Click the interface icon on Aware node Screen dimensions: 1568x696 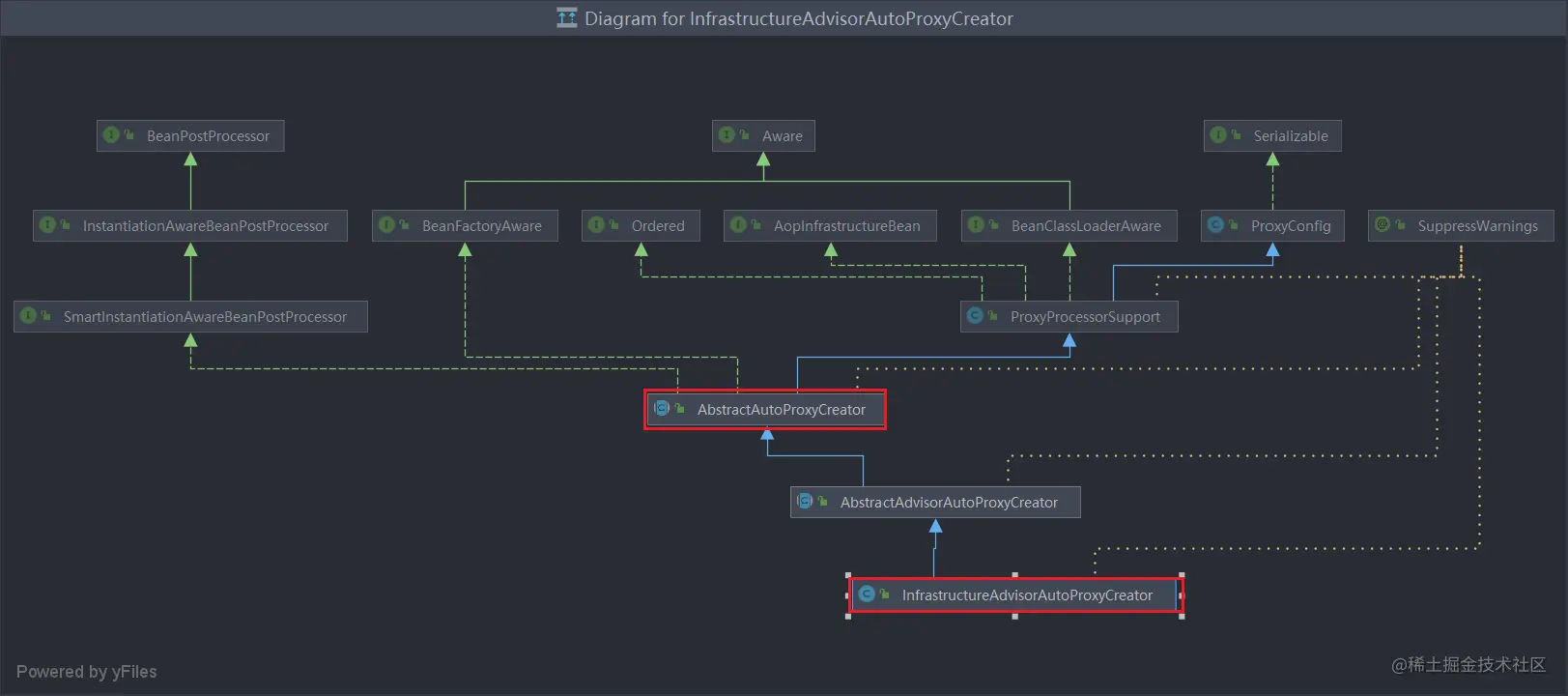coord(727,135)
